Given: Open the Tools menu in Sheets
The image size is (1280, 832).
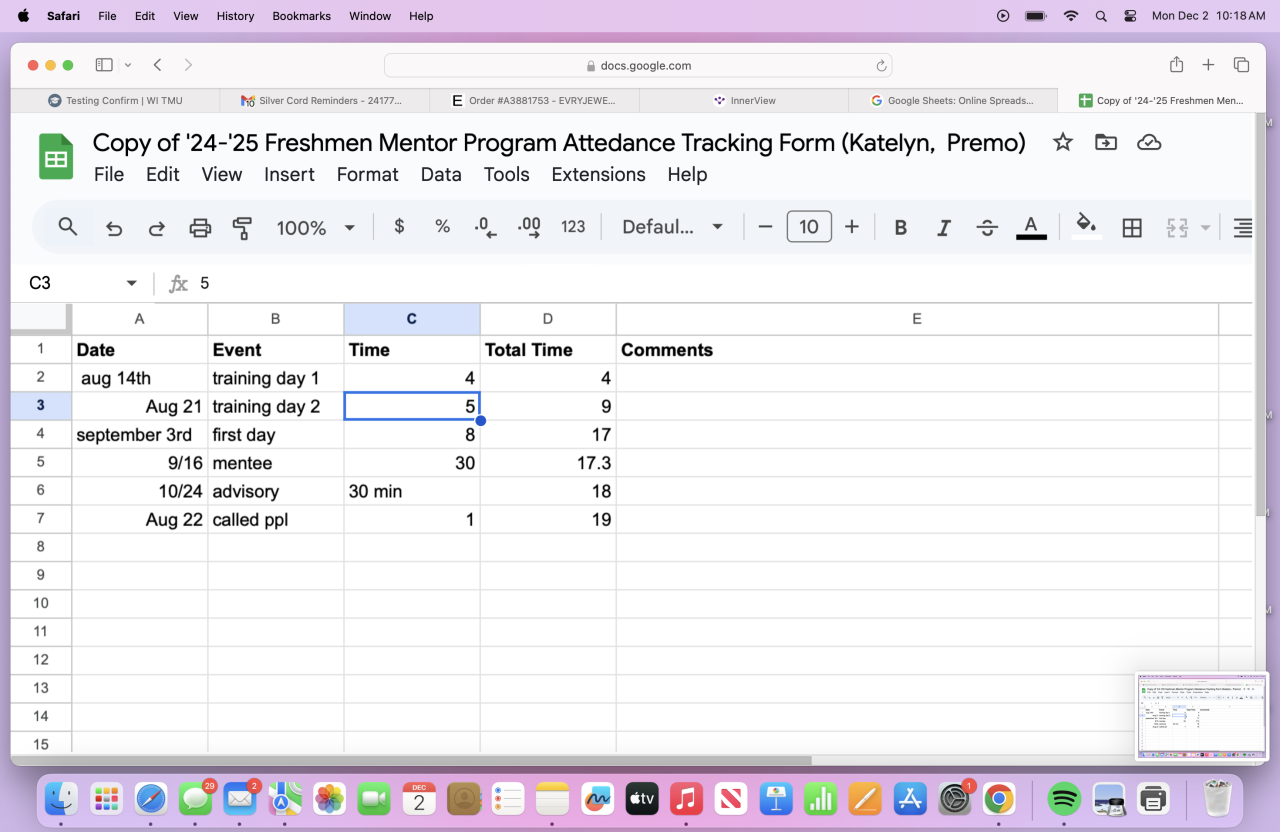Looking at the screenshot, I should pos(507,174).
